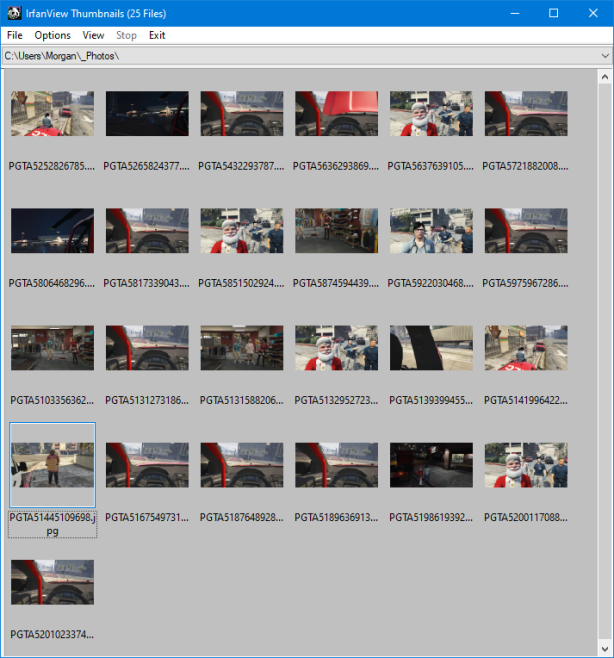
Task: Select thumbnail PGTA5139399455
Action: pos(431,347)
